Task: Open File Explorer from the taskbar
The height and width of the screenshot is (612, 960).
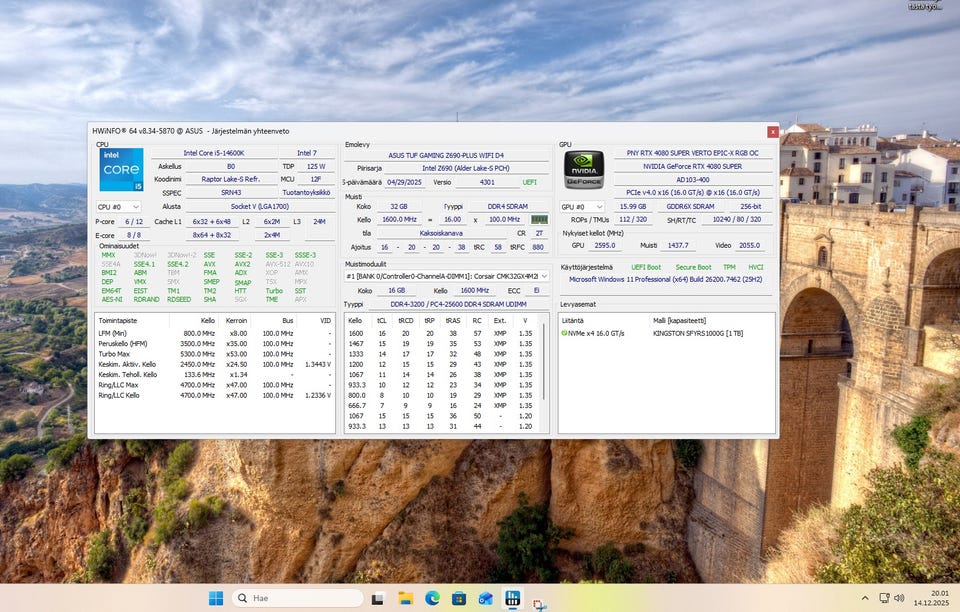Action: pos(405,598)
